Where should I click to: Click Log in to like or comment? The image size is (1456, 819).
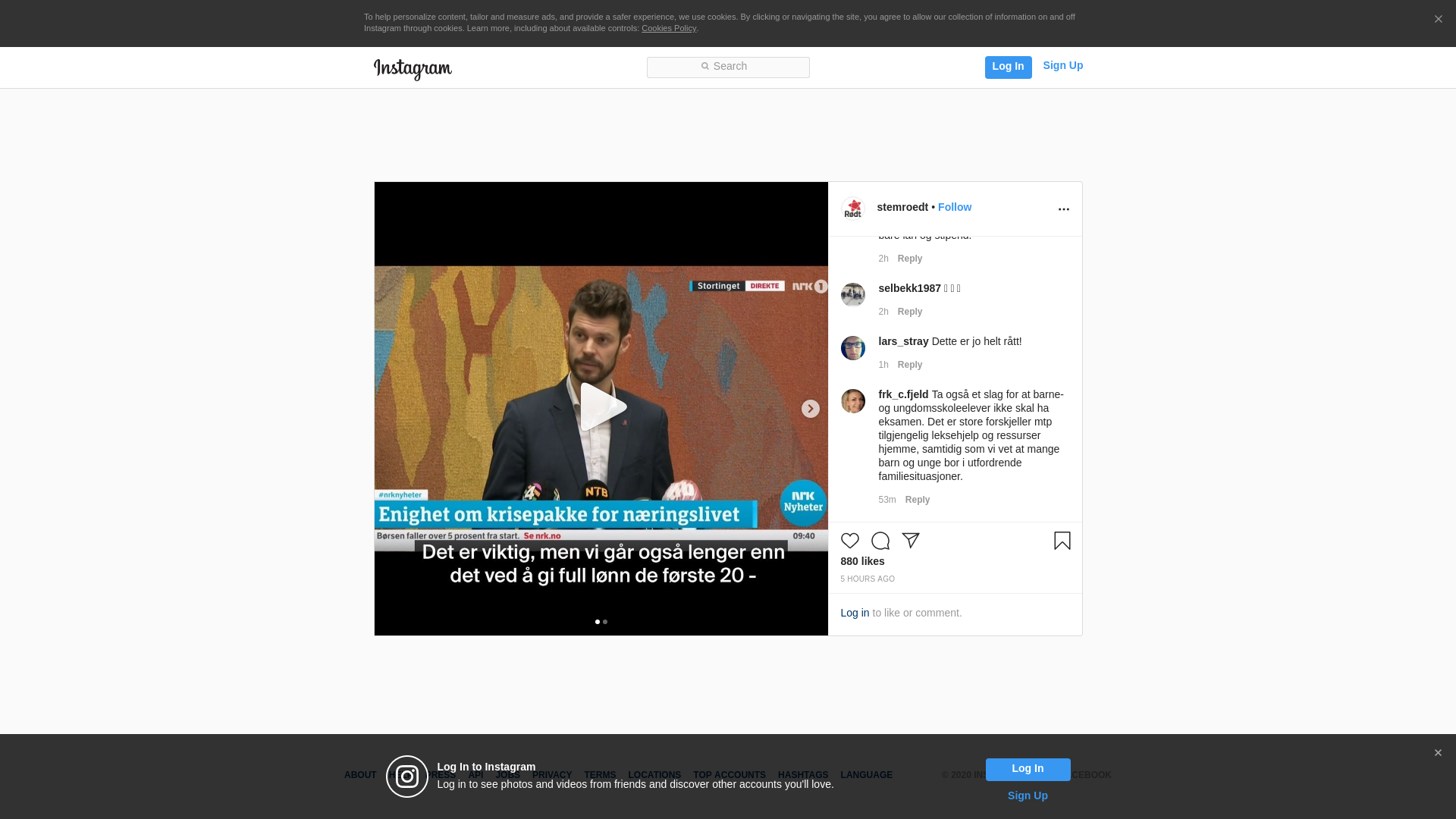click(x=855, y=613)
